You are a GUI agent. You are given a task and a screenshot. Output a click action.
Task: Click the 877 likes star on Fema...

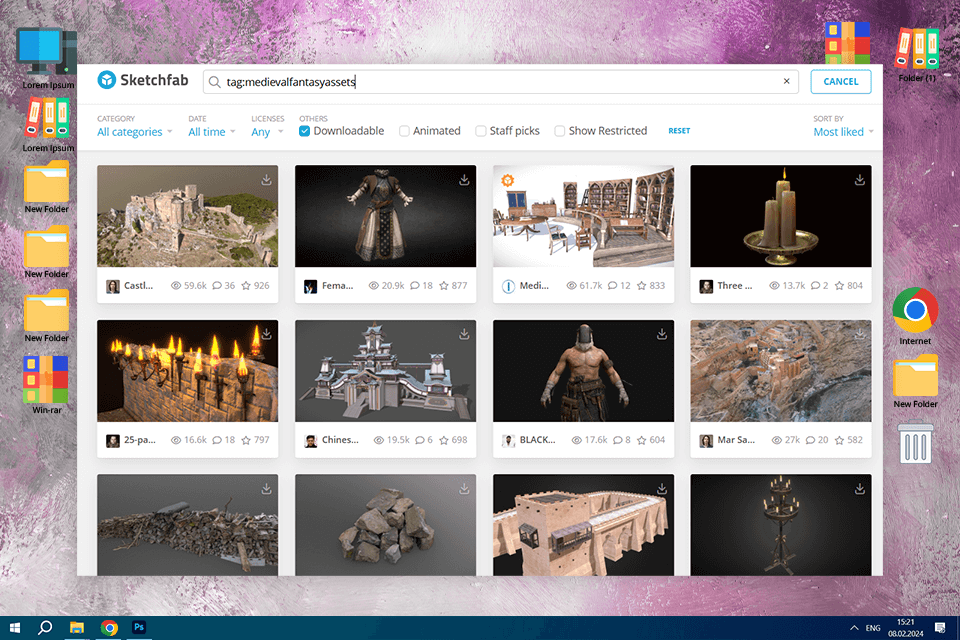tap(444, 285)
